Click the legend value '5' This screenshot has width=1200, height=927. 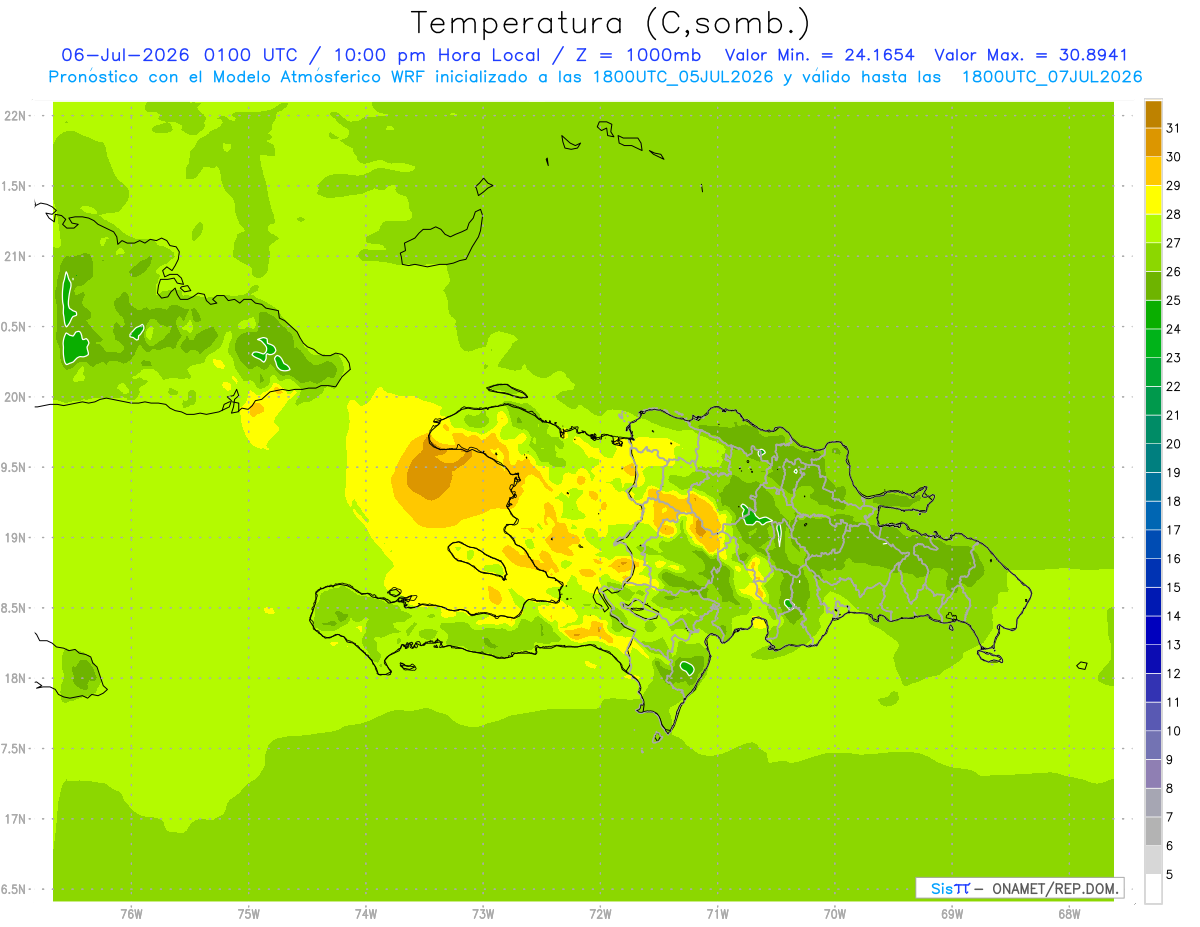1170,875
